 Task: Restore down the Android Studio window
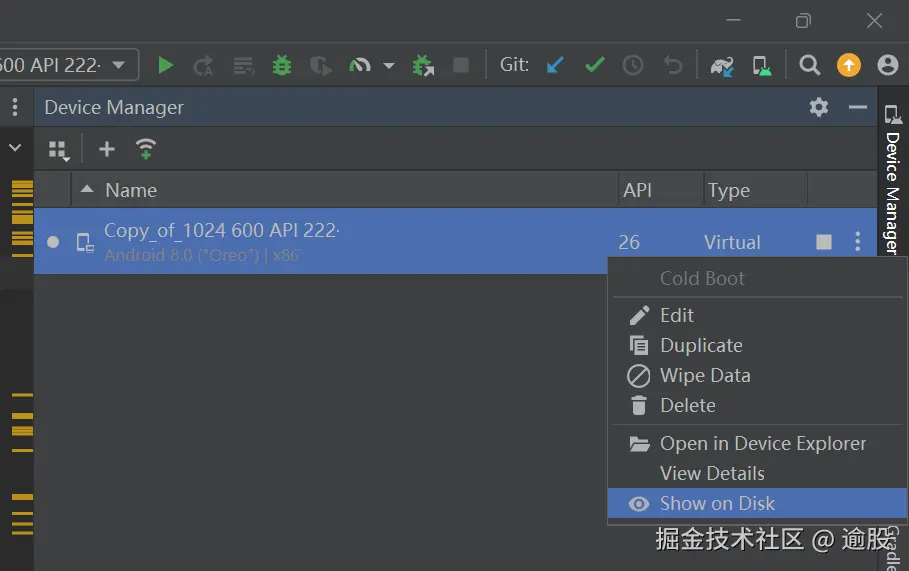pyautogui.click(x=803, y=21)
